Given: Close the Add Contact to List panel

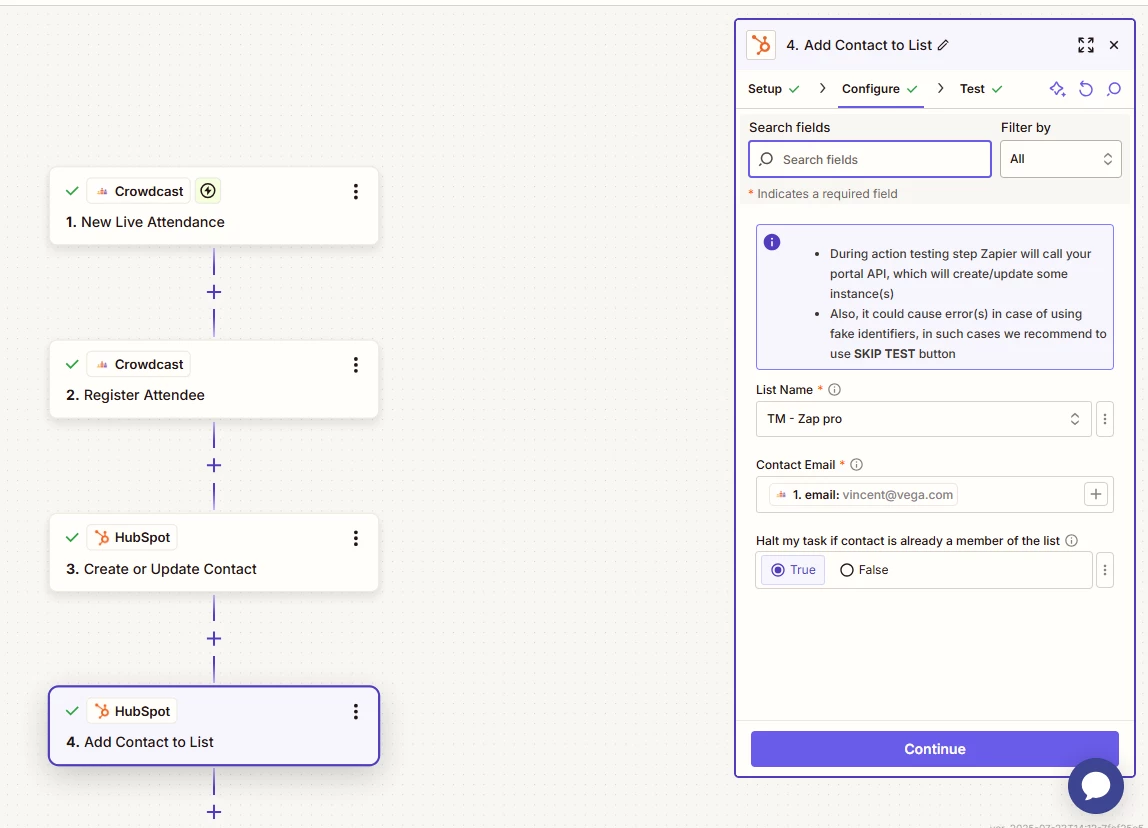Looking at the screenshot, I should point(1114,45).
